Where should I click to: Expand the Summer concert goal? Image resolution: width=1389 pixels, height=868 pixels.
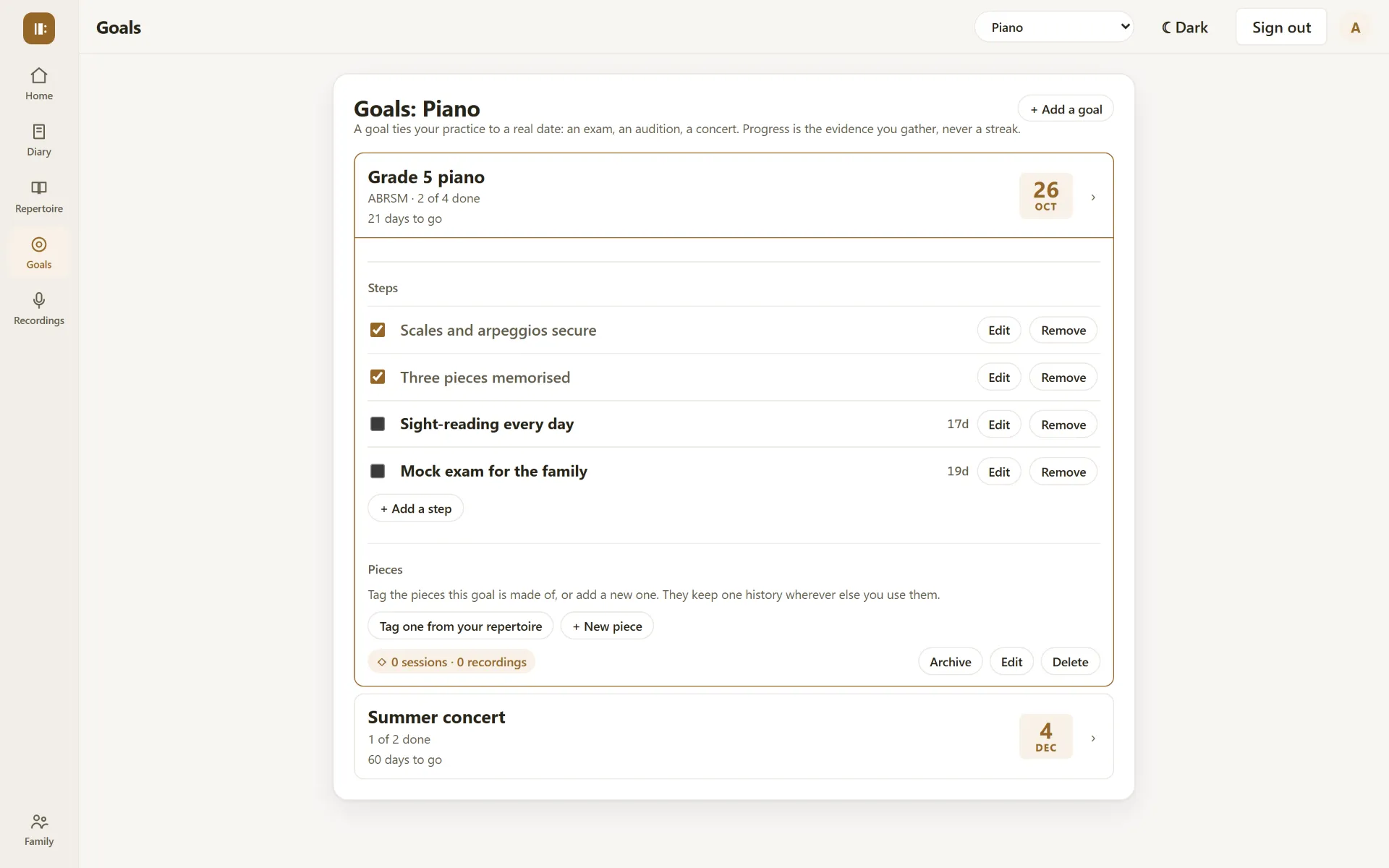734,736
